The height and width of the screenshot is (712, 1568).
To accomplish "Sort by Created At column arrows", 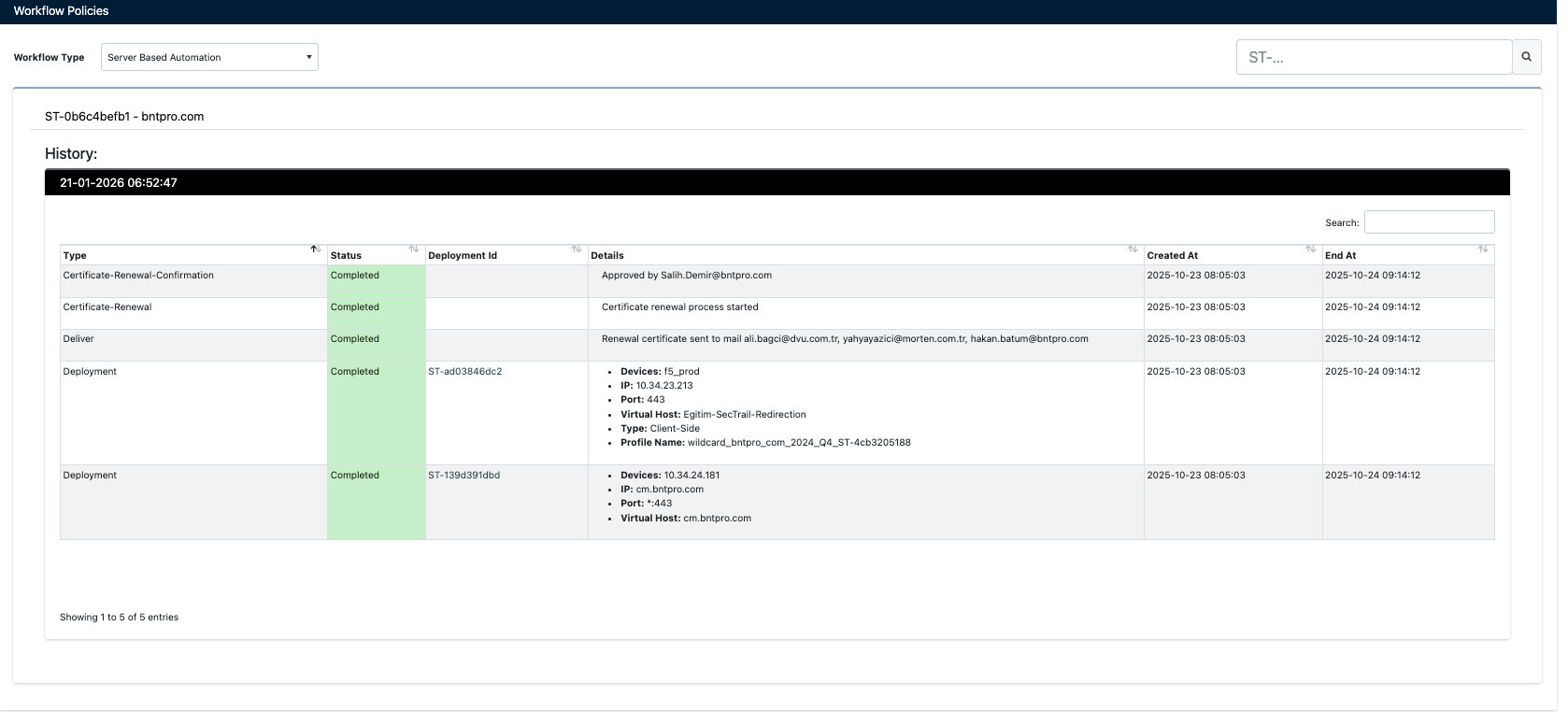I will (1311, 249).
